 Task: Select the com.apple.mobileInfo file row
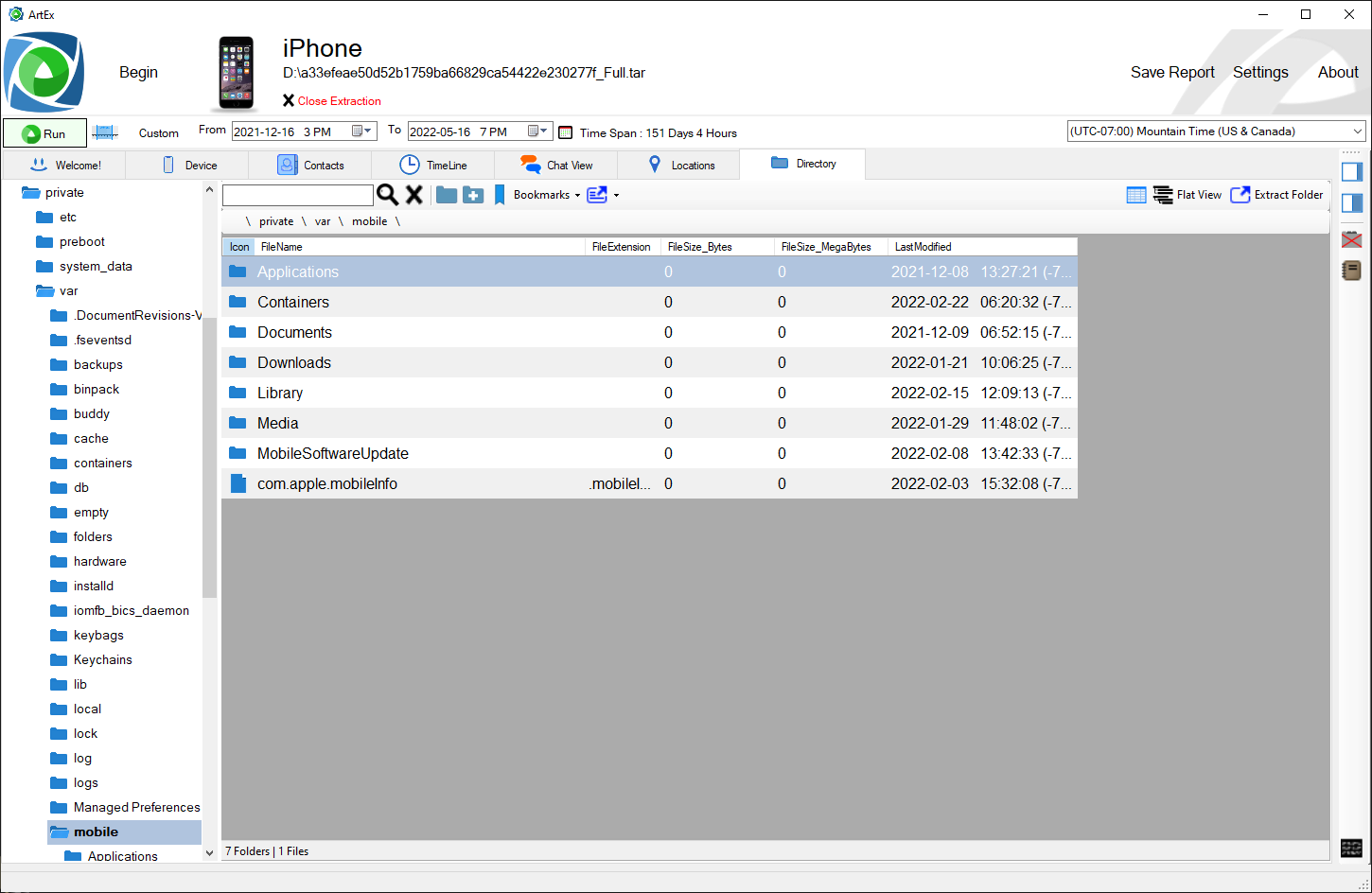[x=649, y=483]
